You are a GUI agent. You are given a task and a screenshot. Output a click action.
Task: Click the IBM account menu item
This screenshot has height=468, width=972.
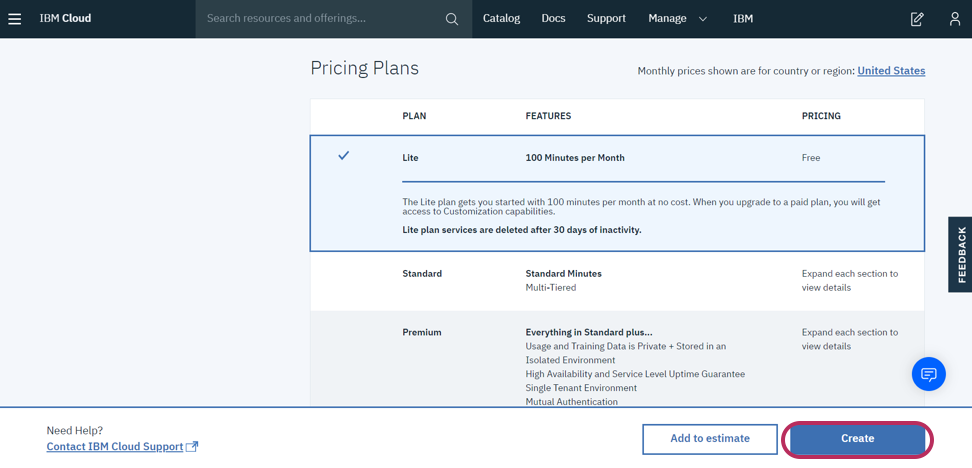coord(743,19)
